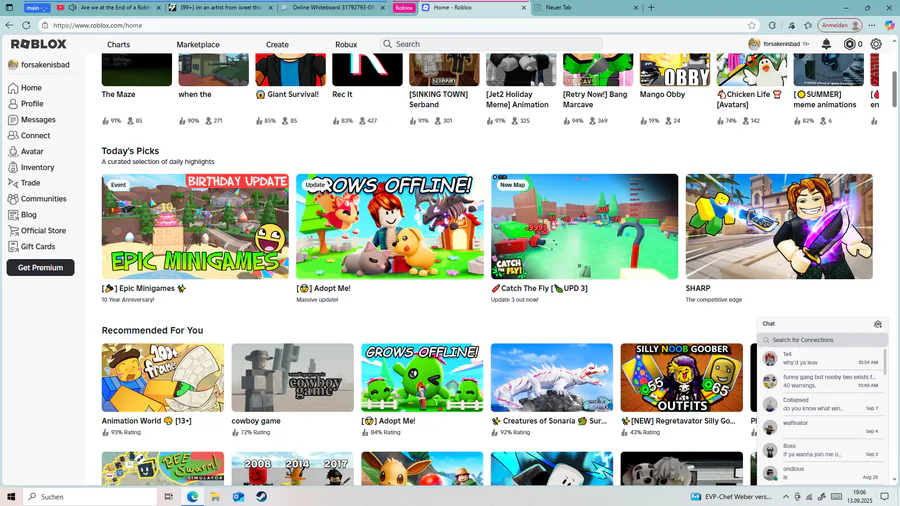Click the Anmelden profile button
Image resolution: width=900 pixels, height=506 pixels.
[840, 25]
